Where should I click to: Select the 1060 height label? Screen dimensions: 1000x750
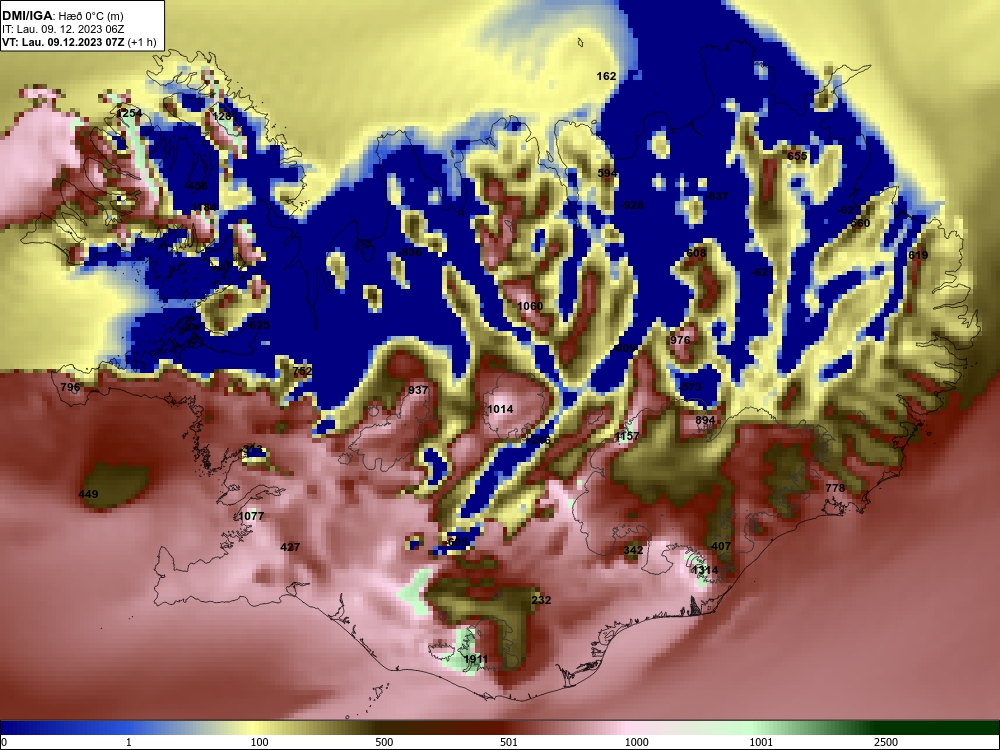pos(530,306)
